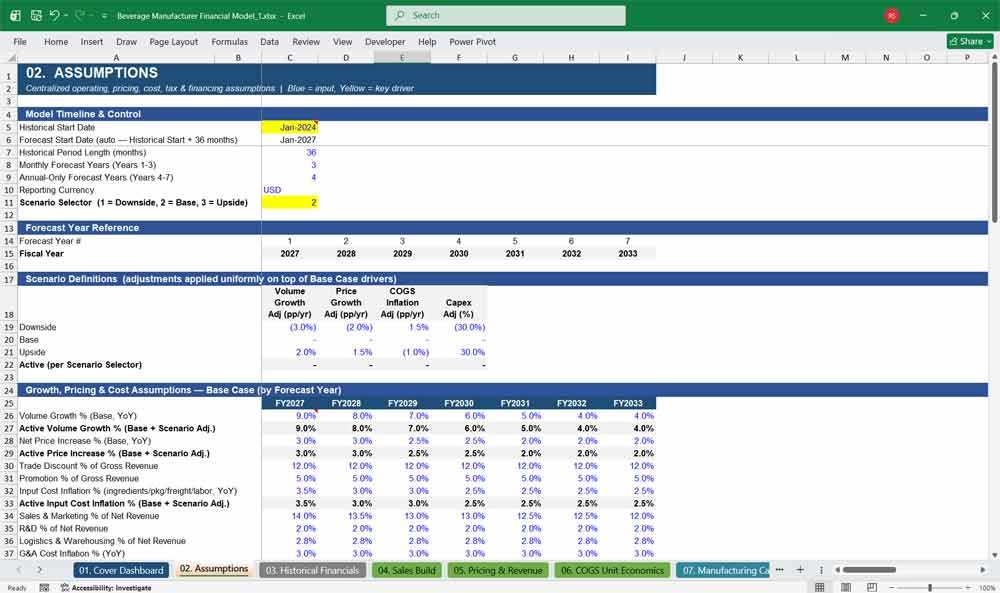Switch to 03. Historical Financials sheet
The height and width of the screenshot is (593, 1000).
[312, 570]
